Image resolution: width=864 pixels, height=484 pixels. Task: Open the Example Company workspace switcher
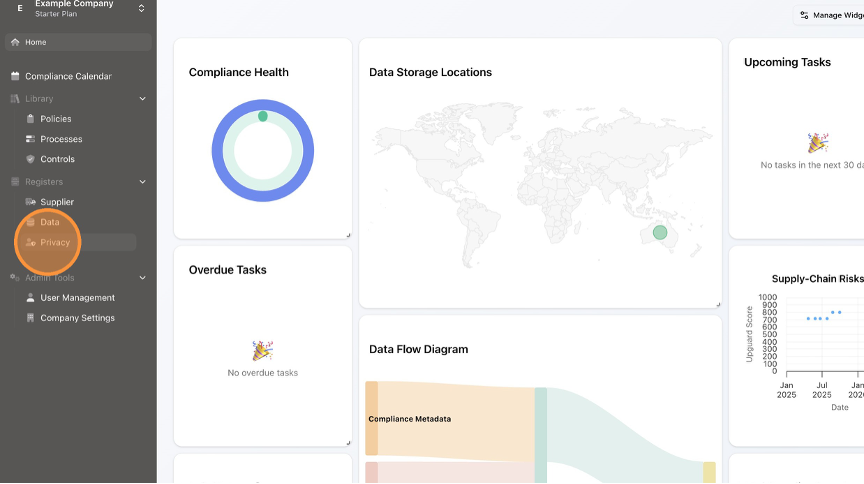(x=141, y=8)
